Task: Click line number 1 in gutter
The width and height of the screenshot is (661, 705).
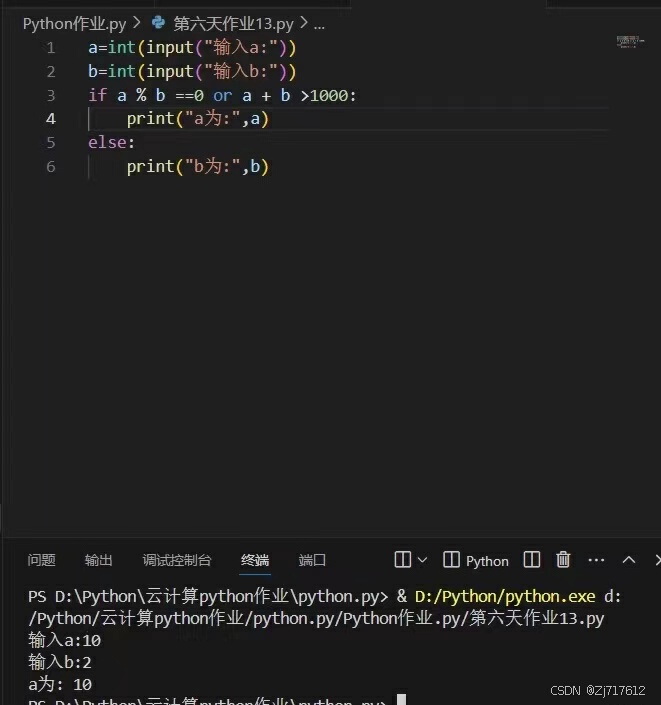Action: pos(51,48)
